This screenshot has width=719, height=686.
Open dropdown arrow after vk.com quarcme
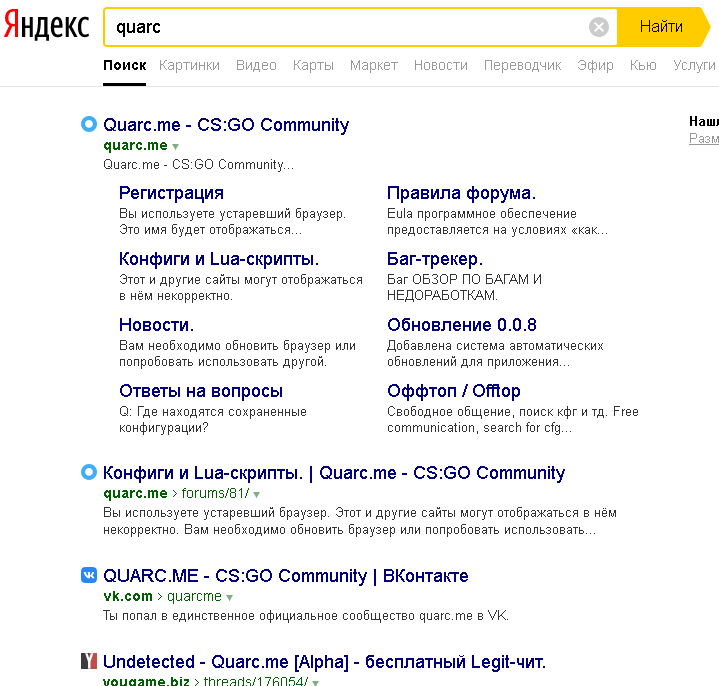(x=229, y=598)
